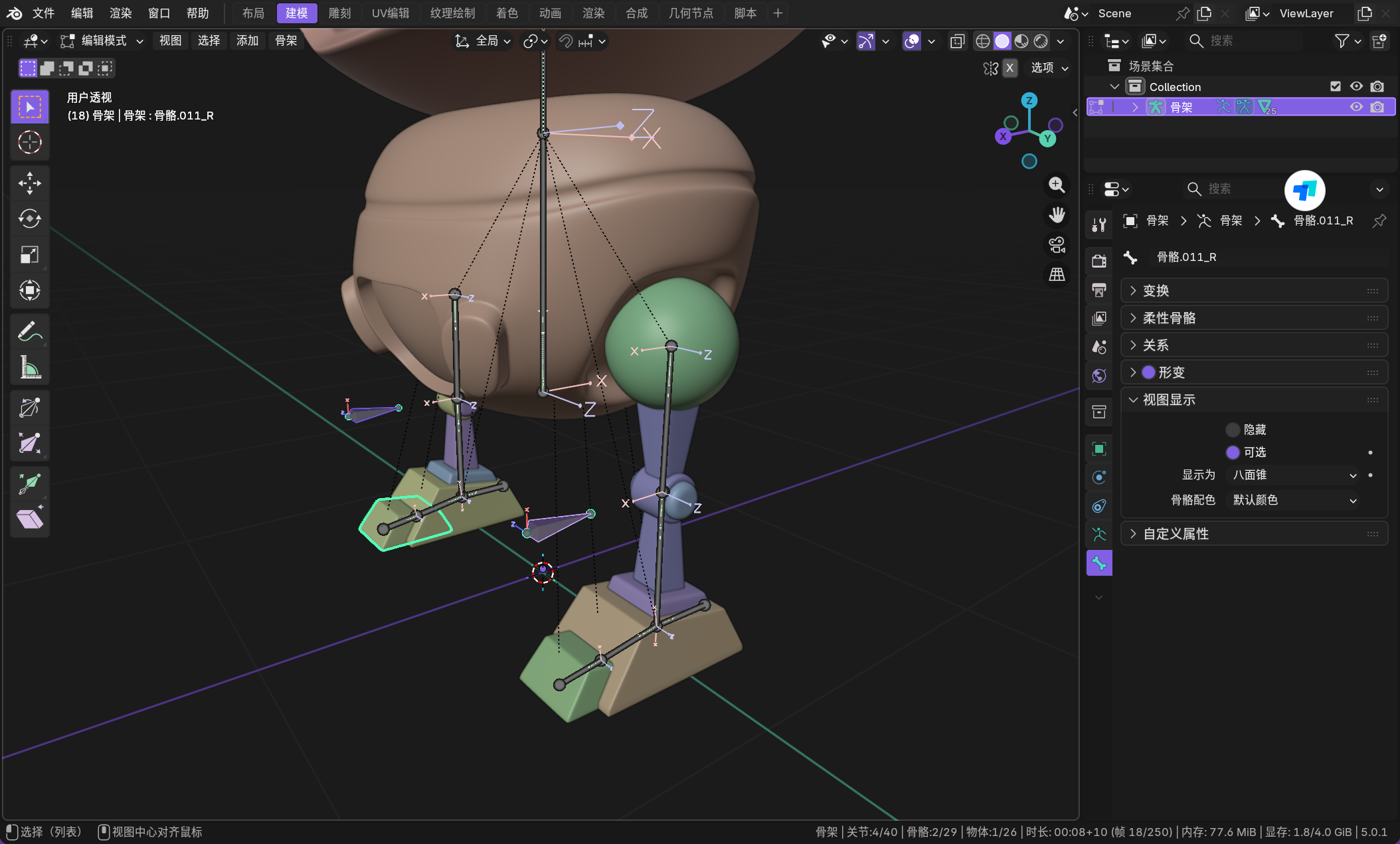Open the Bone properties tab
The height and width of the screenshot is (844, 1400).
point(1099,563)
